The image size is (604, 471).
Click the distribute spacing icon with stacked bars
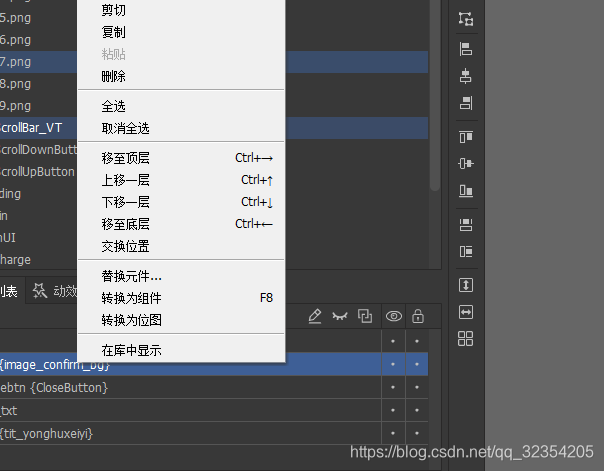pos(466,225)
